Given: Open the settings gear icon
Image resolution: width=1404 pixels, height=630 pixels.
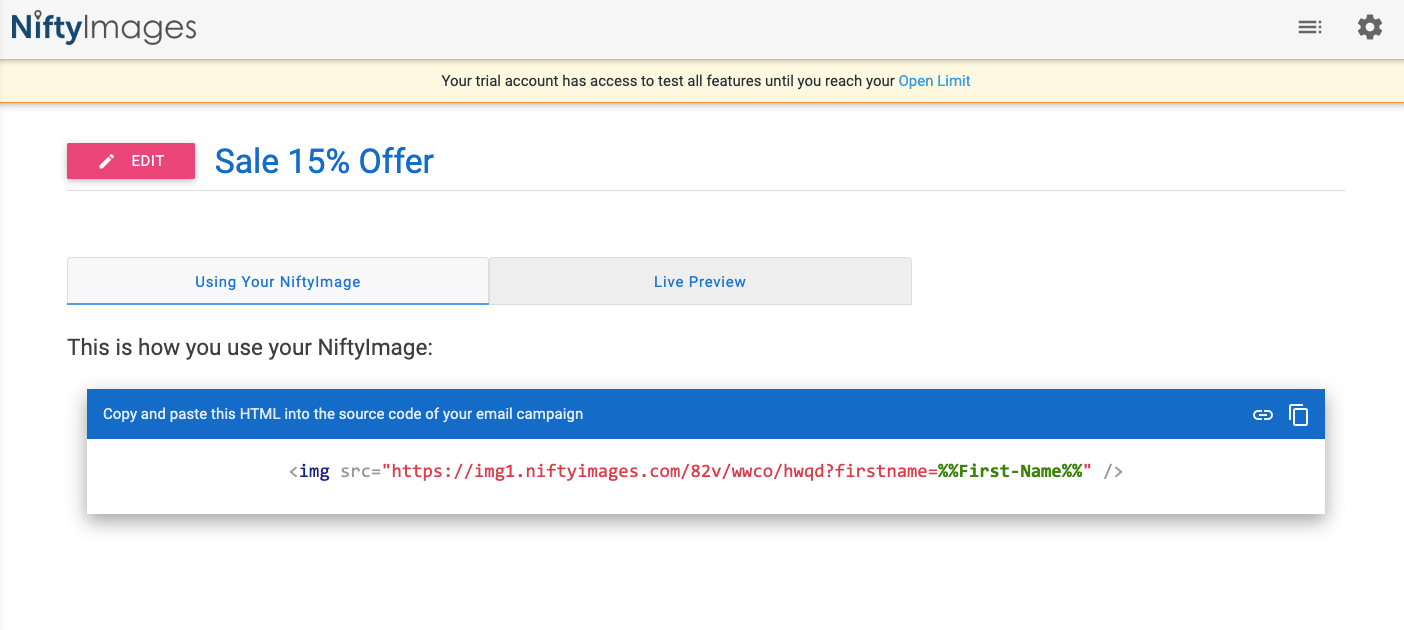Looking at the screenshot, I should [x=1369, y=28].
